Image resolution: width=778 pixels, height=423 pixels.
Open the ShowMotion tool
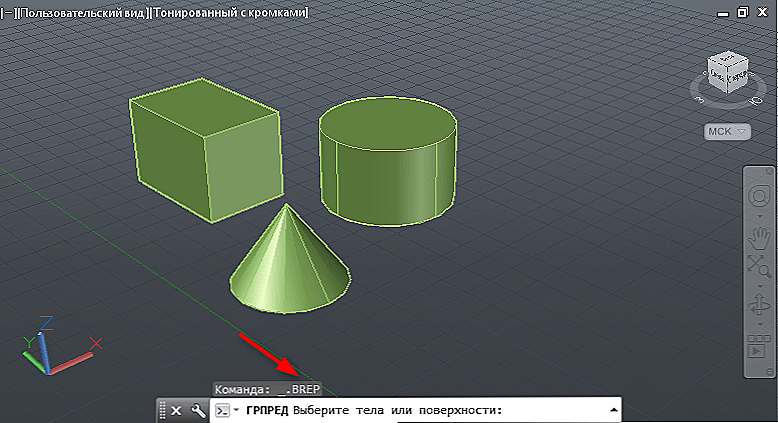pos(759,346)
